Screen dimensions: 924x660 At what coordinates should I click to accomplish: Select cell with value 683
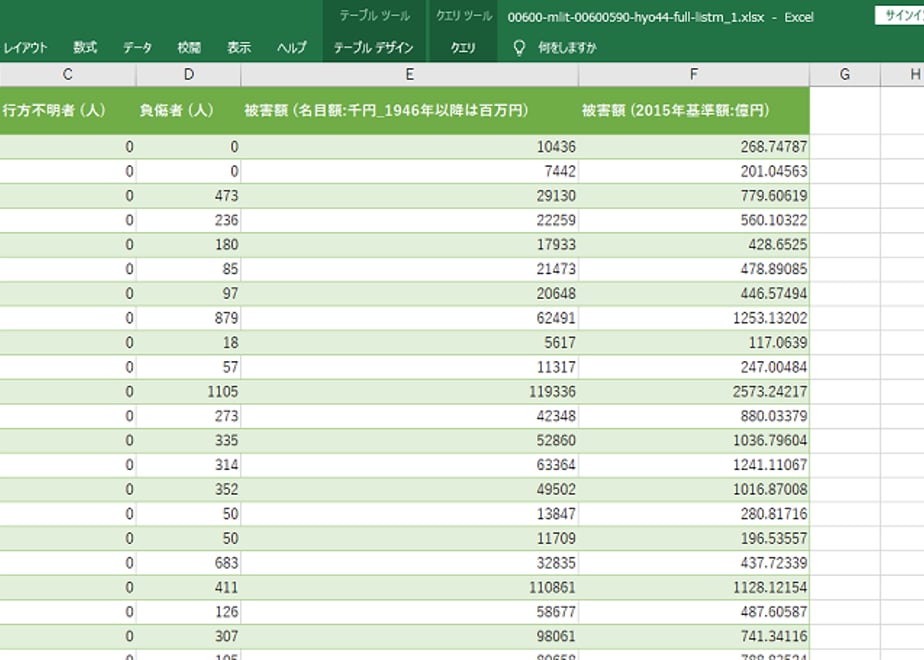pyautogui.click(x=189, y=563)
